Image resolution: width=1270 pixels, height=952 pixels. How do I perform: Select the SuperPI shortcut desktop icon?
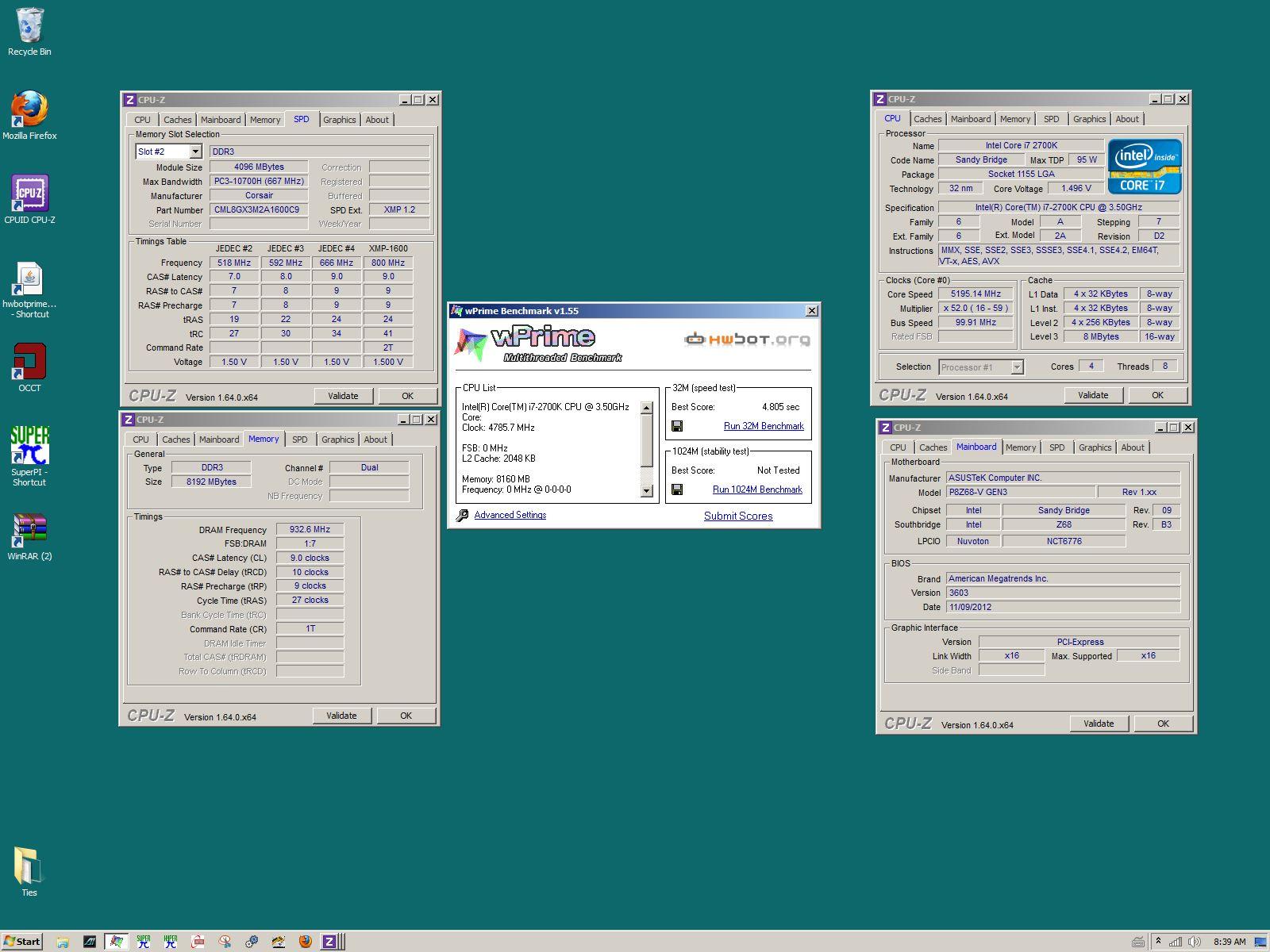29,456
